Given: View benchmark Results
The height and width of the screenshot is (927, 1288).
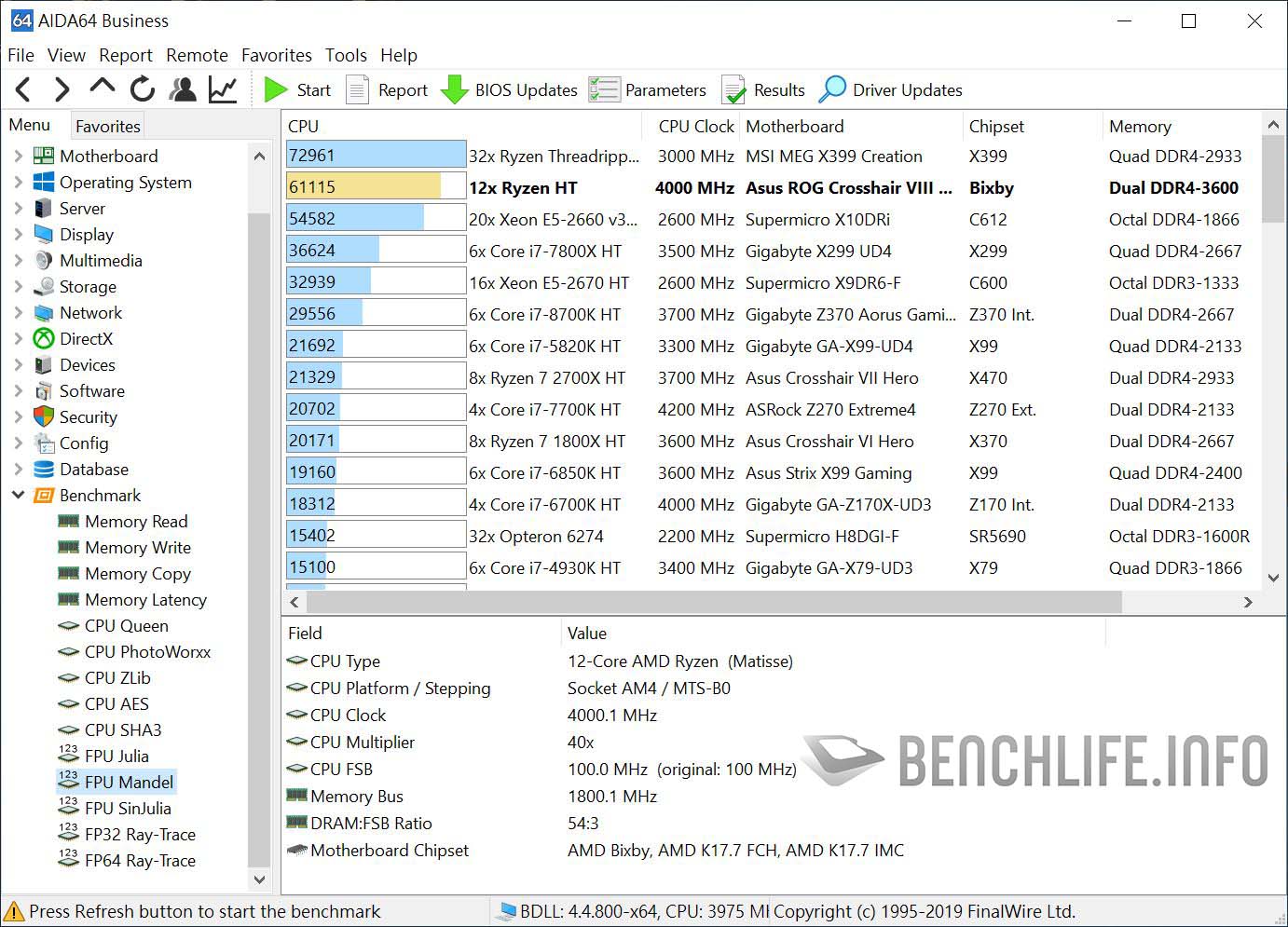Looking at the screenshot, I should point(763,89).
